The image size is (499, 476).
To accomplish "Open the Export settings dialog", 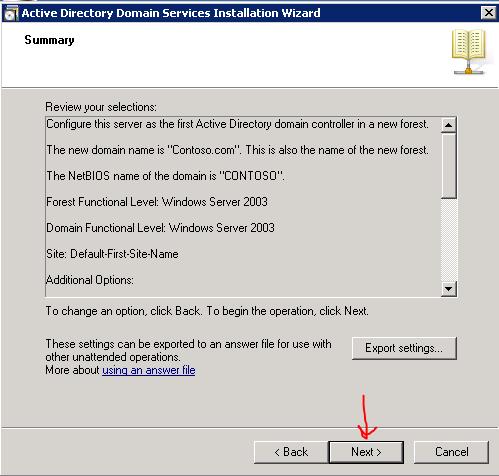I will point(404,348).
